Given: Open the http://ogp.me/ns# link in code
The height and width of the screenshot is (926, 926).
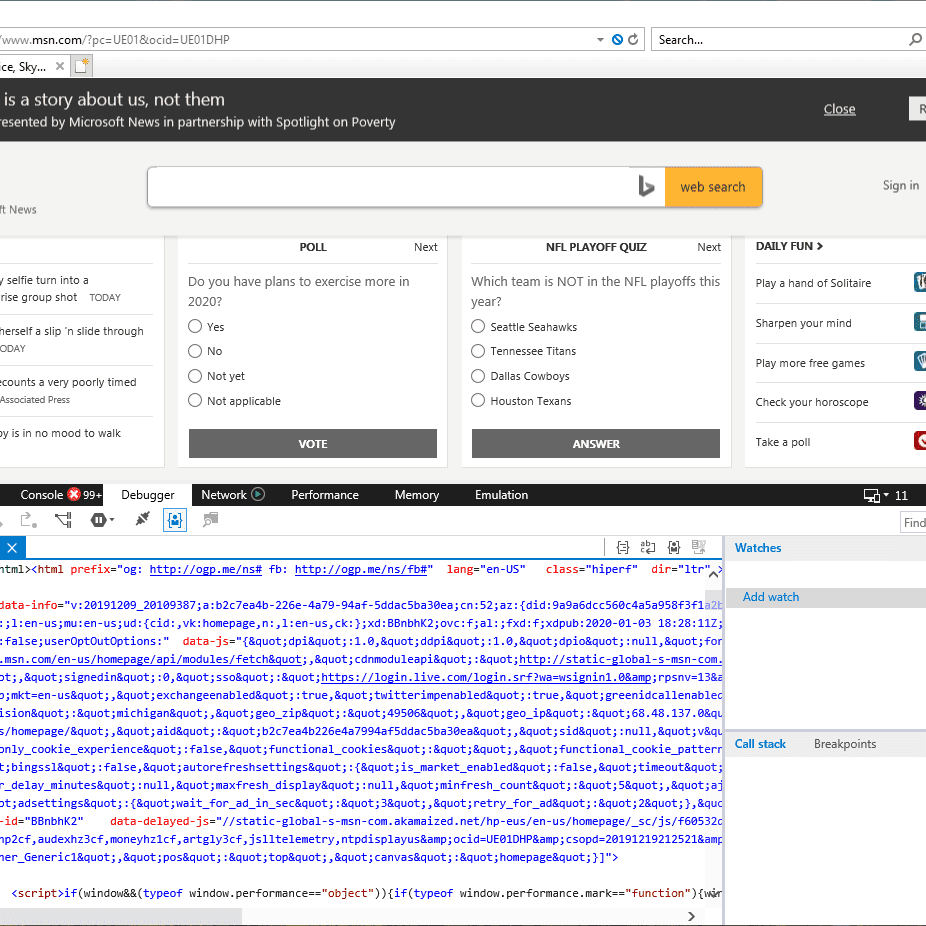Looking at the screenshot, I should [206, 569].
